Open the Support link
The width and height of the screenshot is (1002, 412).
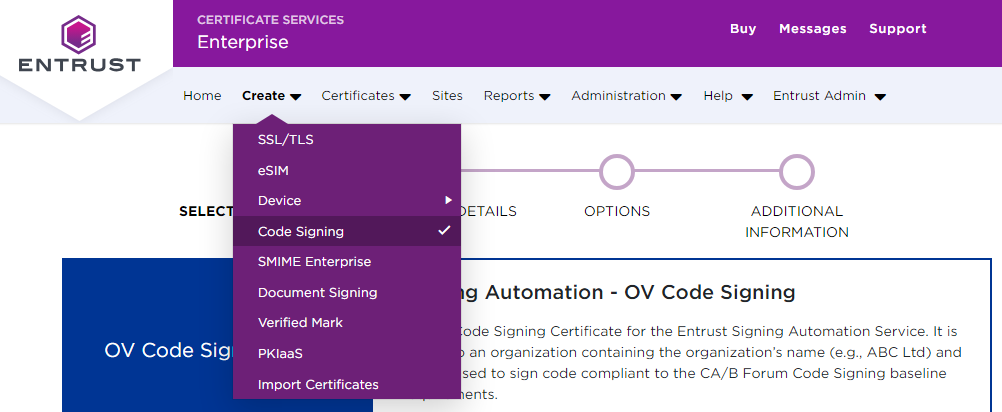tap(897, 29)
